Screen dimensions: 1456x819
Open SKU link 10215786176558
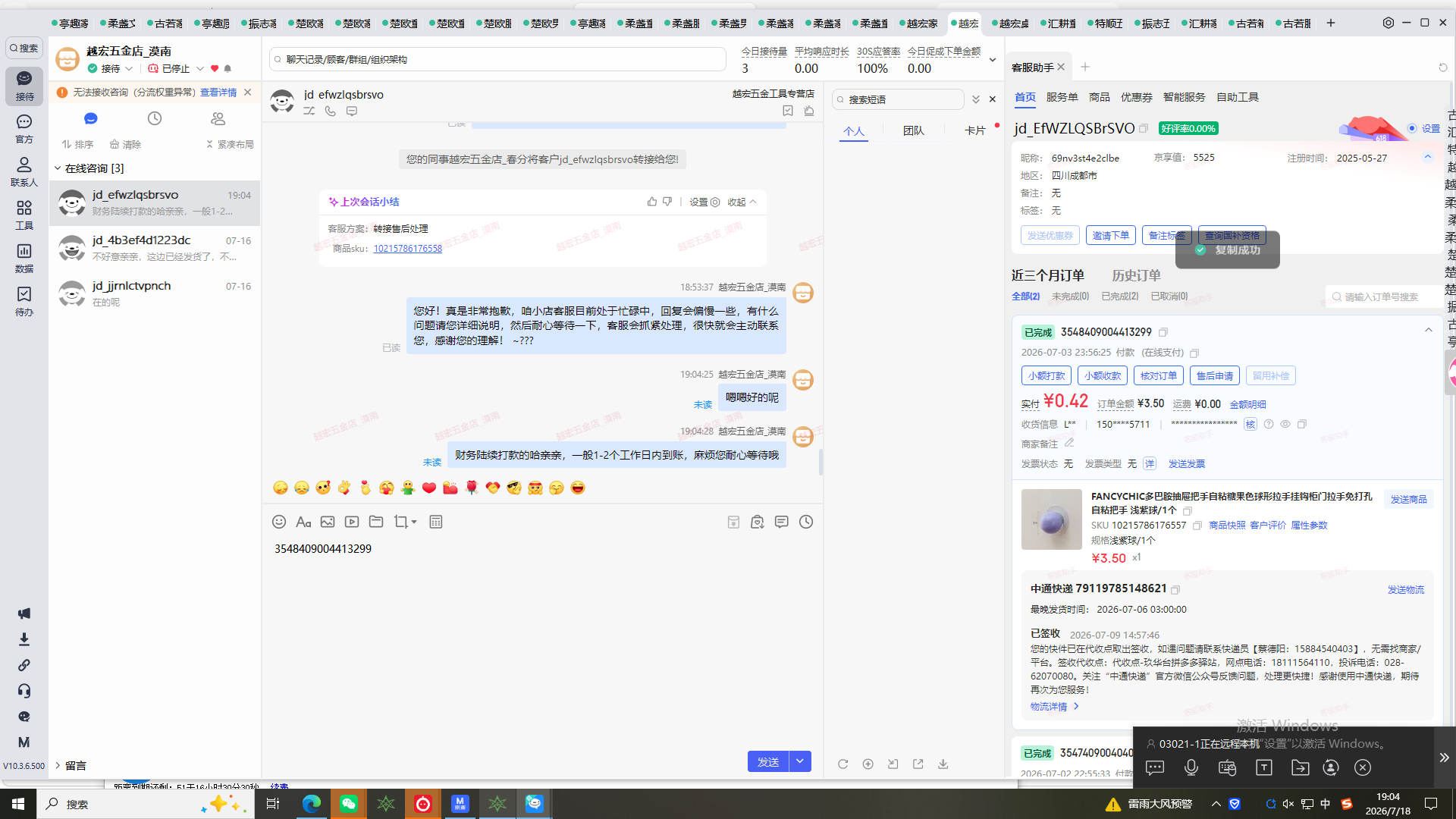tap(407, 249)
